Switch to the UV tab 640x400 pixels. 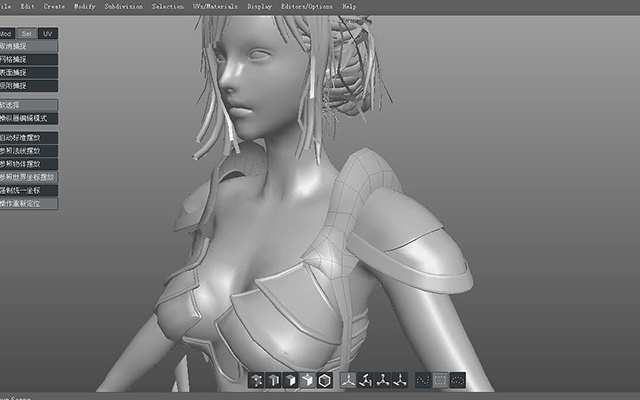[48, 33]
